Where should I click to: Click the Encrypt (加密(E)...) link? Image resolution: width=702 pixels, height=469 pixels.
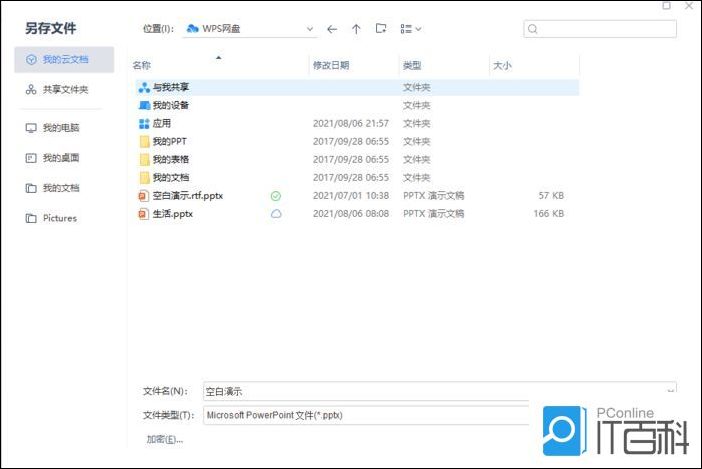pos(164,439)
